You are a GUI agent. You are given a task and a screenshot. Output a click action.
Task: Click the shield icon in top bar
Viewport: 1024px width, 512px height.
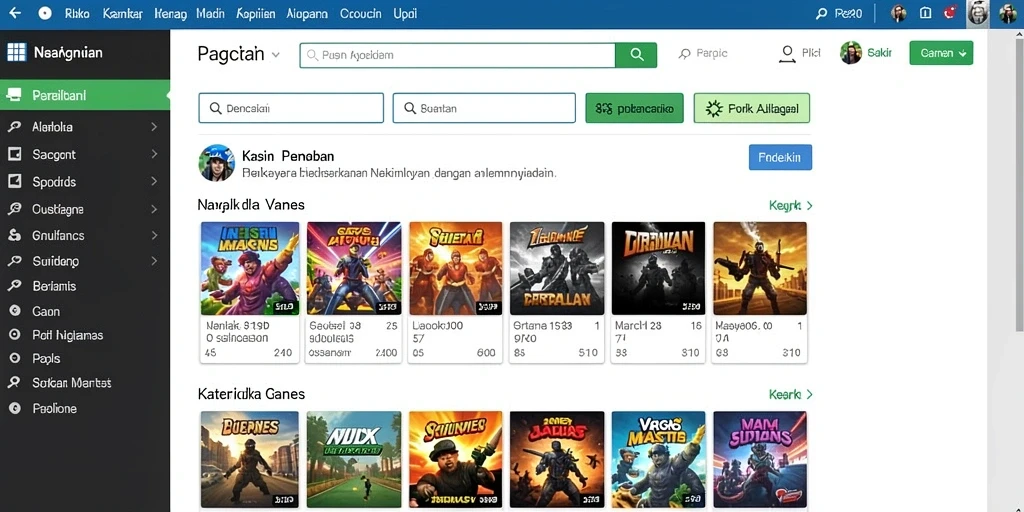[x=925, y=13]
